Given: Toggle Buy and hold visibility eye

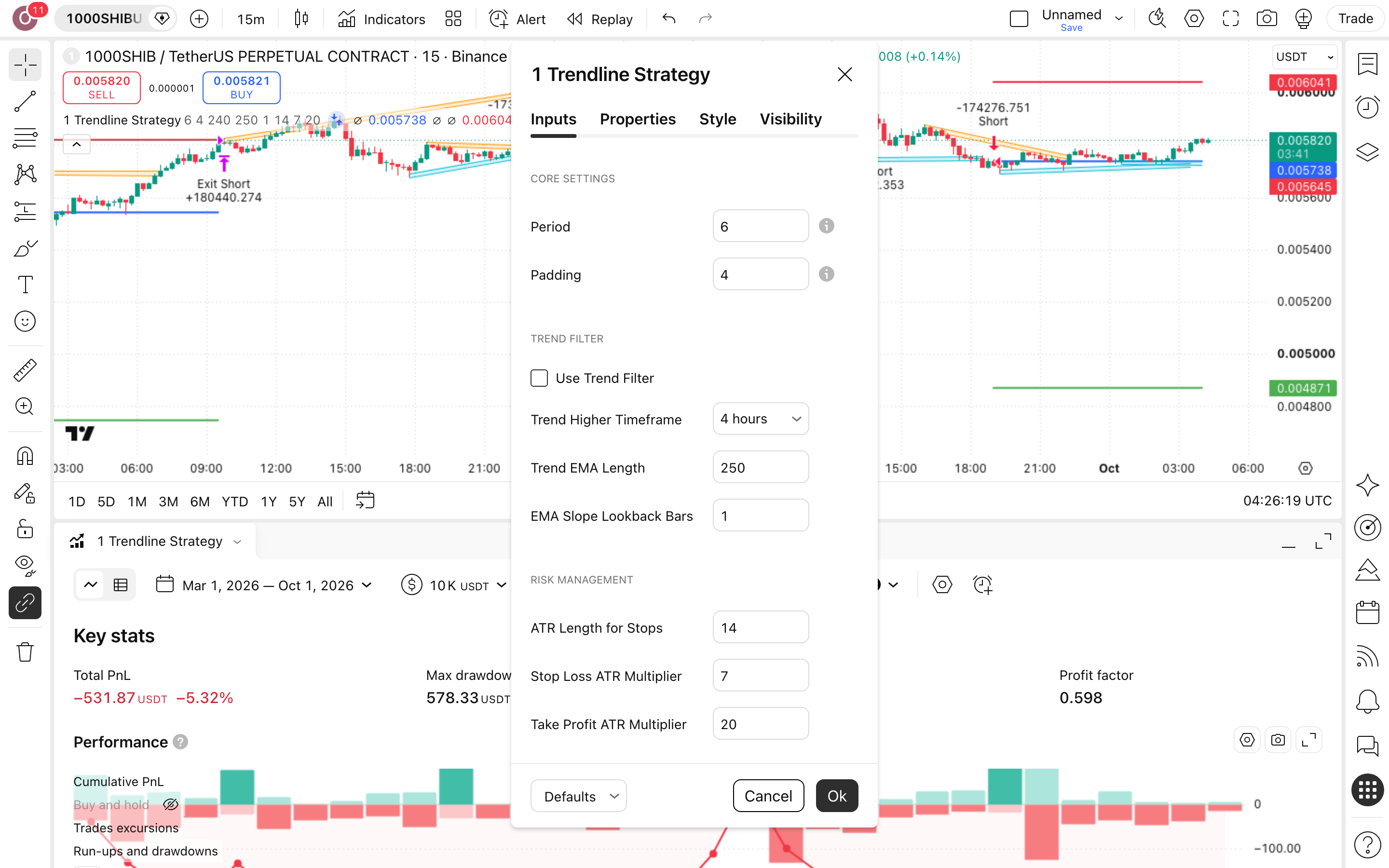Looking at the screenshot, I should [170, 804].
